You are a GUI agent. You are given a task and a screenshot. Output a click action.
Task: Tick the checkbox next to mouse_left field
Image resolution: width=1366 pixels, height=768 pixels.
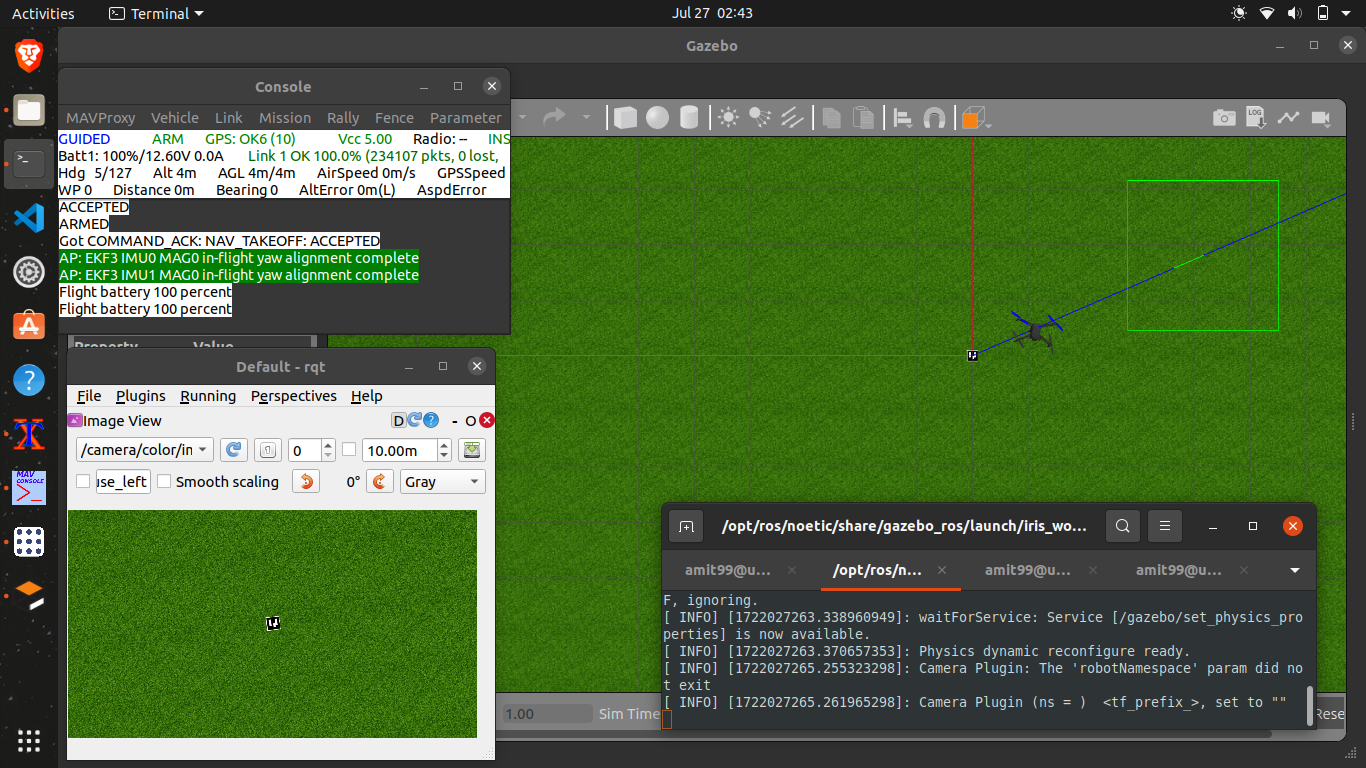pos(83,482)
